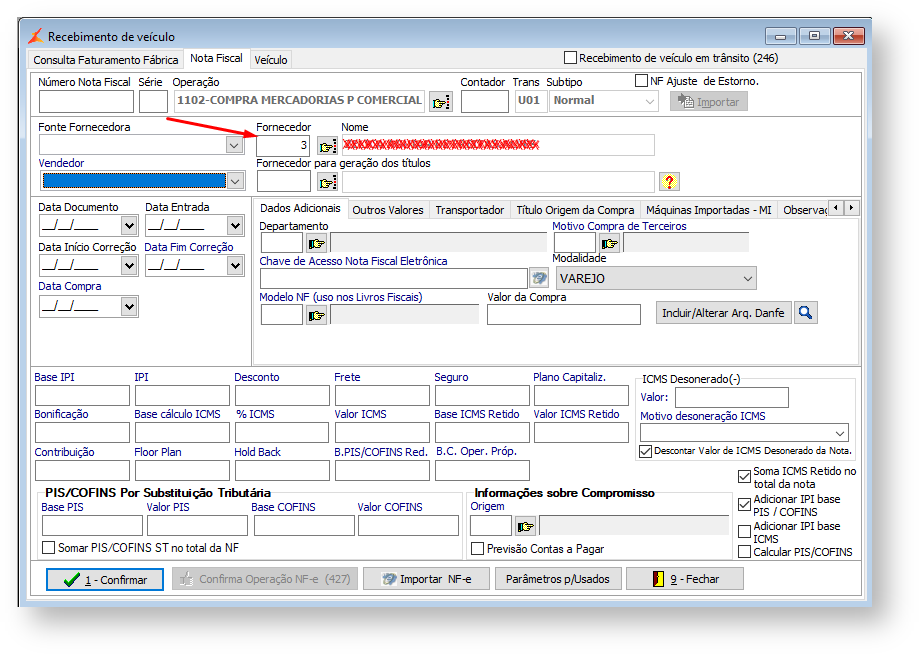Toggle Soma ICMS Retido no total da nota
This screenshot has height=655, width=920.
click(745, 477)
